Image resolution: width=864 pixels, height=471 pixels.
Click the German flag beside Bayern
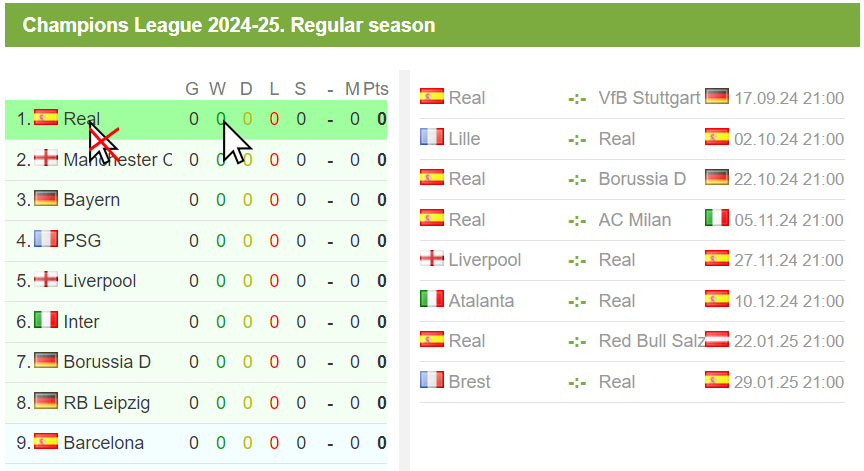pos(46,198)
